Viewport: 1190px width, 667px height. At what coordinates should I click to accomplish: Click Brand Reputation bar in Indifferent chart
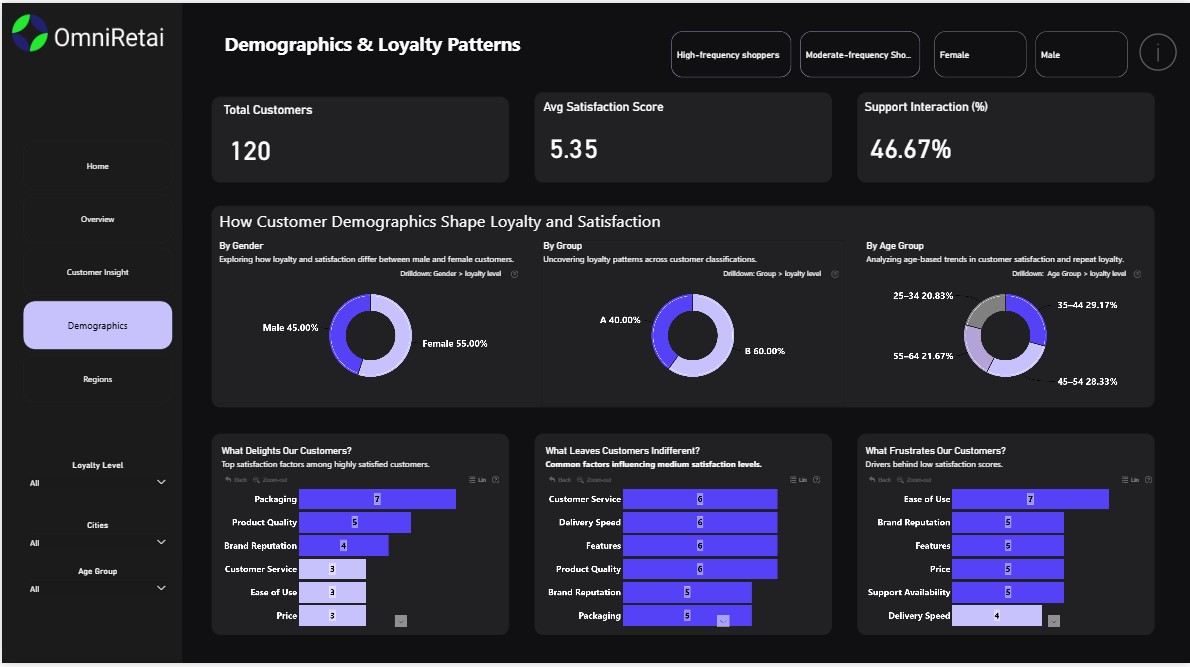687,592
